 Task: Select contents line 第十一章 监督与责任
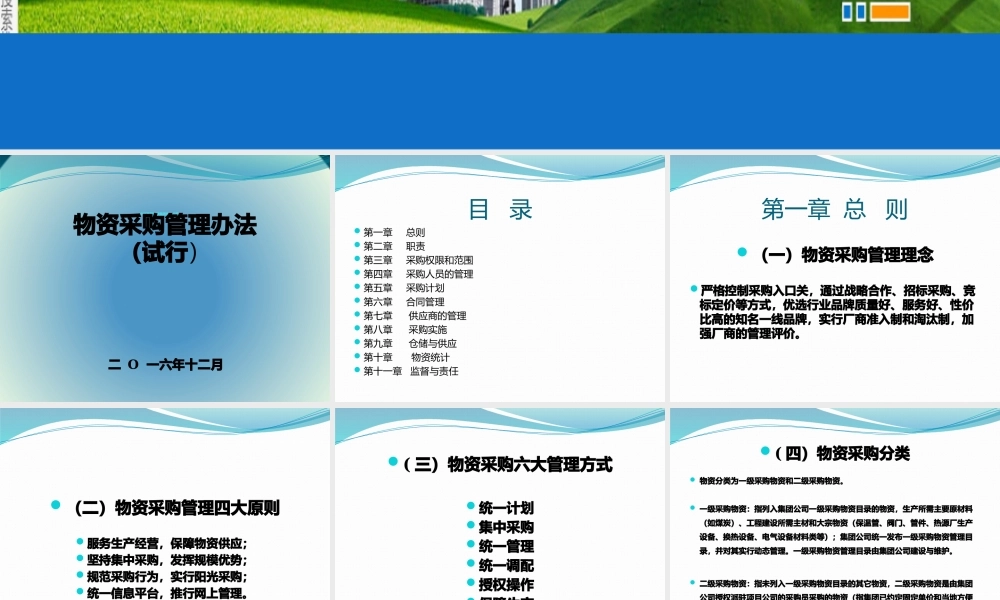[411, 371]
